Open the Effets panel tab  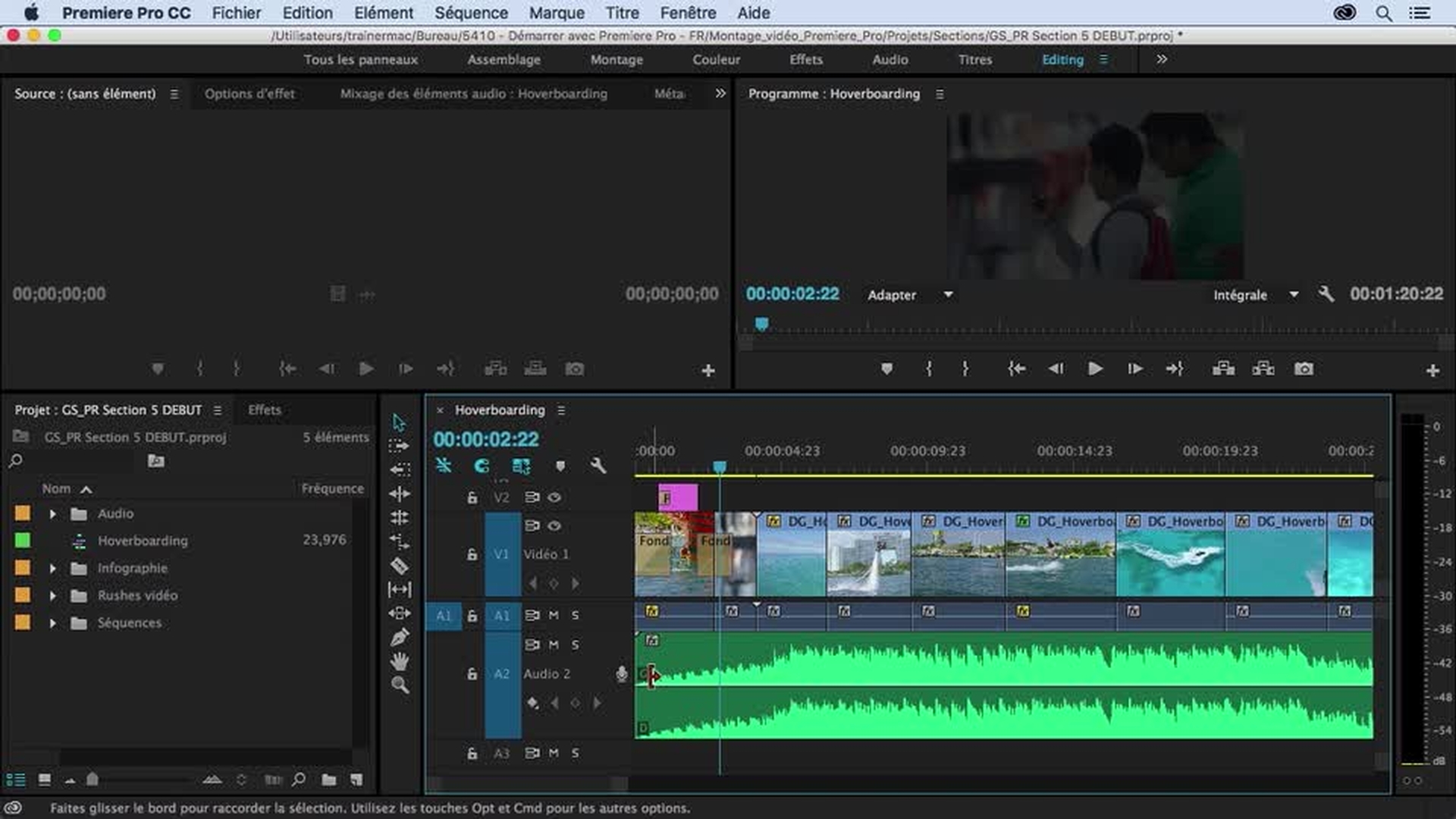[264, 409]
